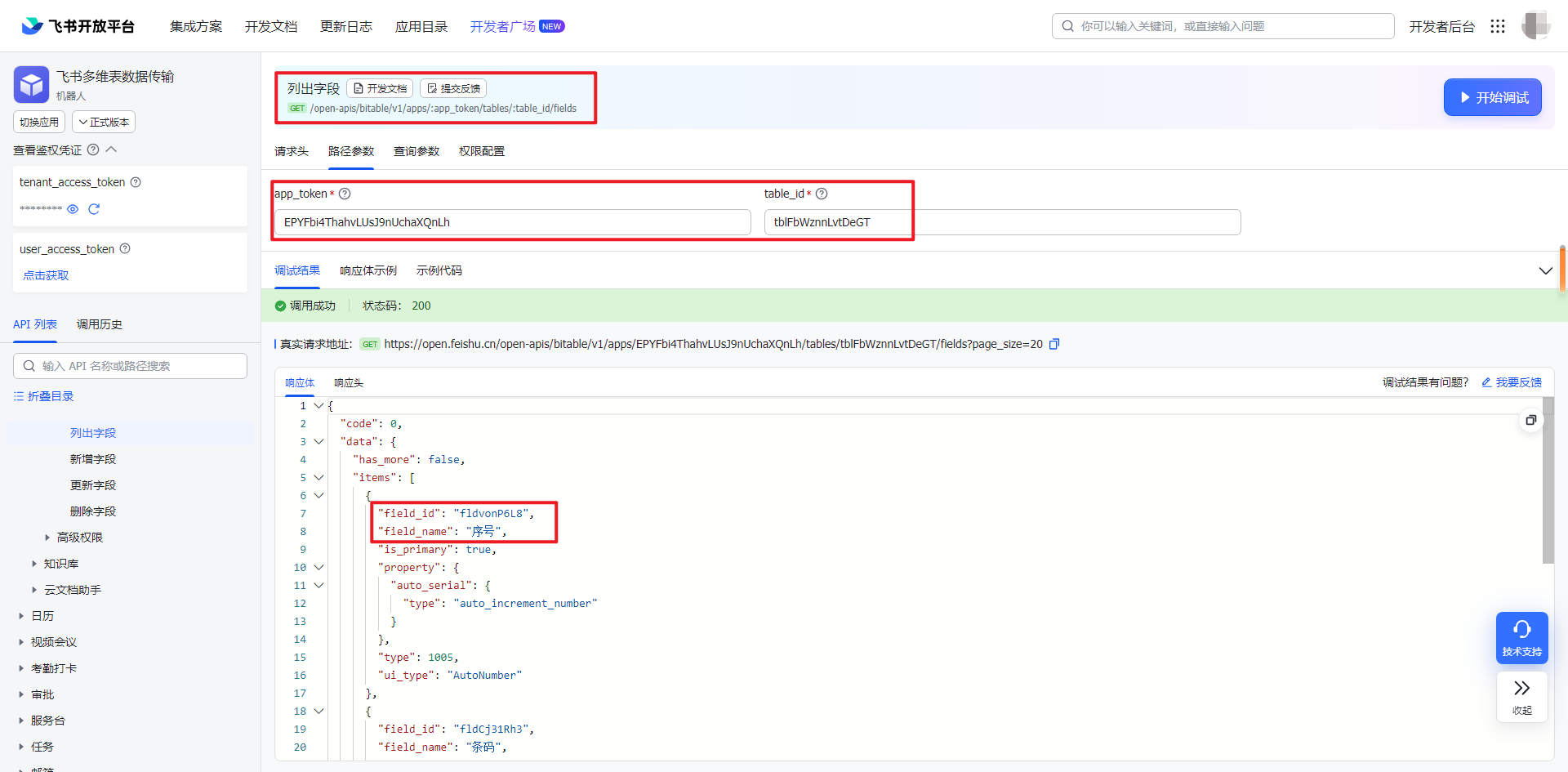The image size is (1568, 772).
Task: Open the user avatar menu
Action: pos(1536,25)
